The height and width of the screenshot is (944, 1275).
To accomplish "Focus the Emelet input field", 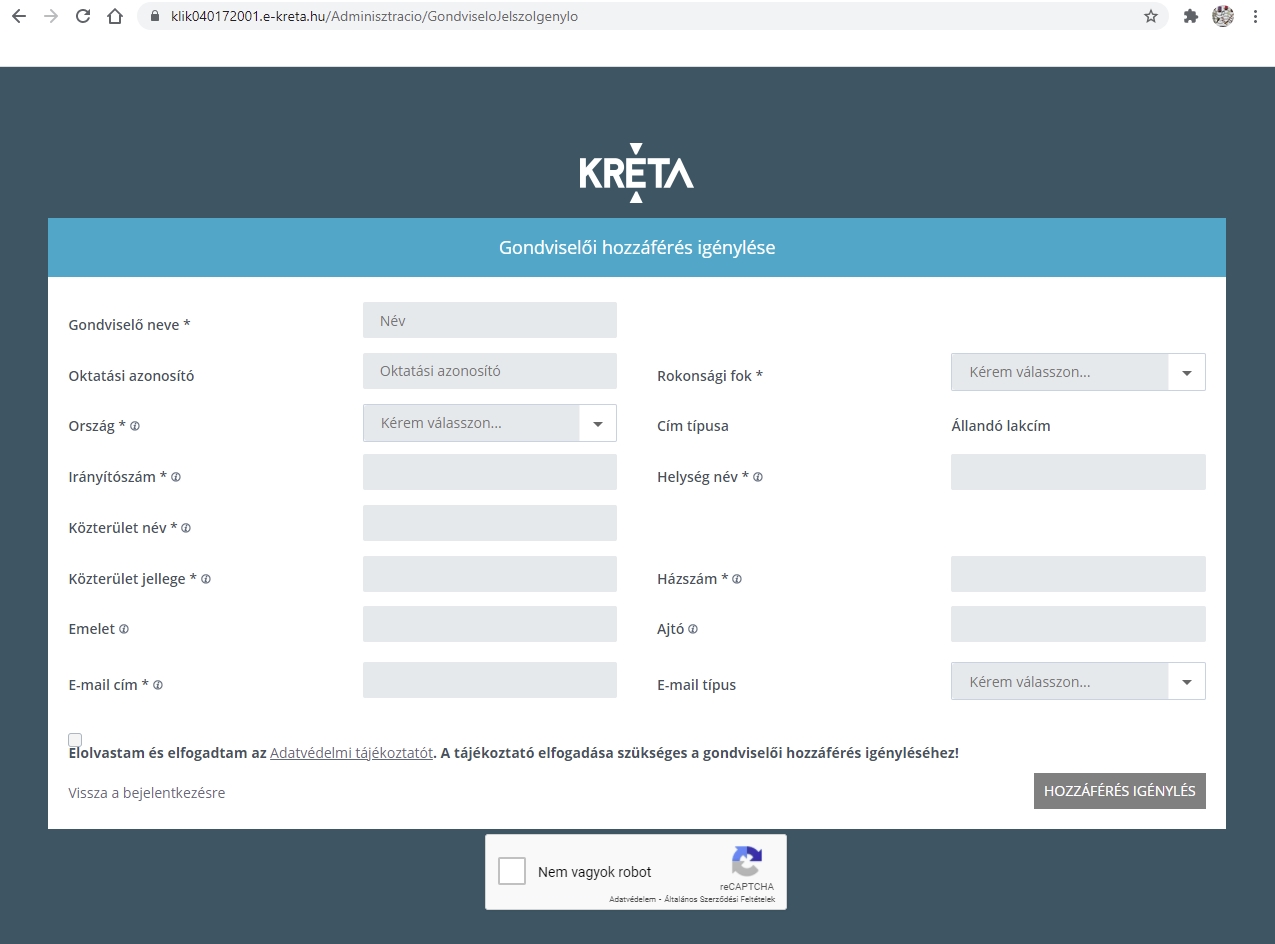I will coord(490,624).
